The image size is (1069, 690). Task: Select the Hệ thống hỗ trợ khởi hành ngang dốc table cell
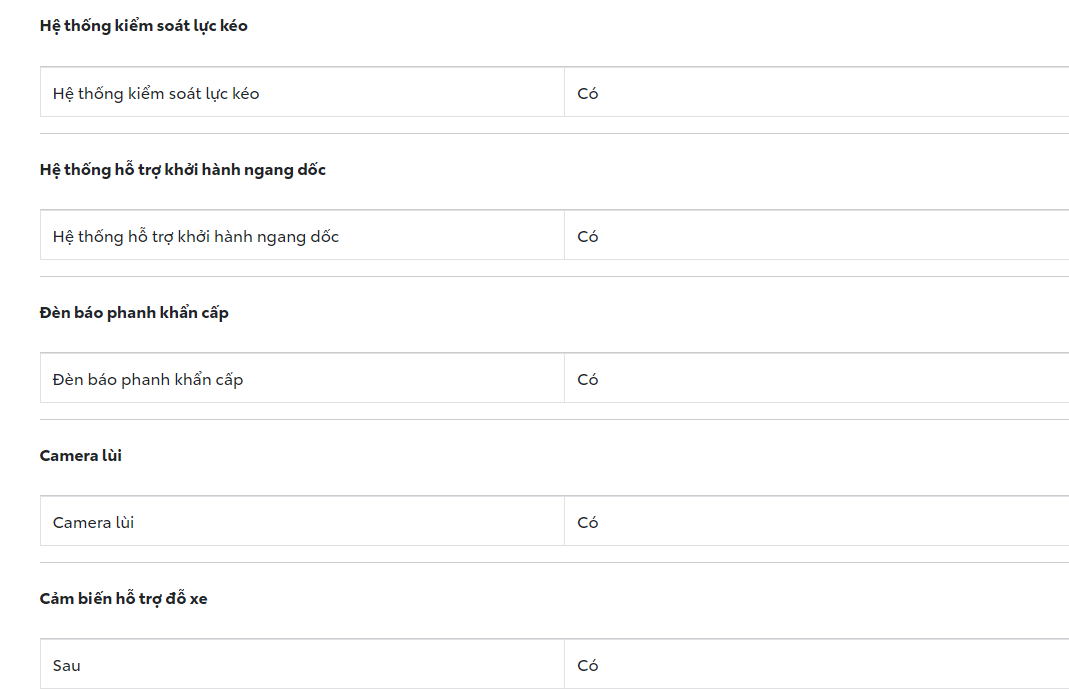196,237
